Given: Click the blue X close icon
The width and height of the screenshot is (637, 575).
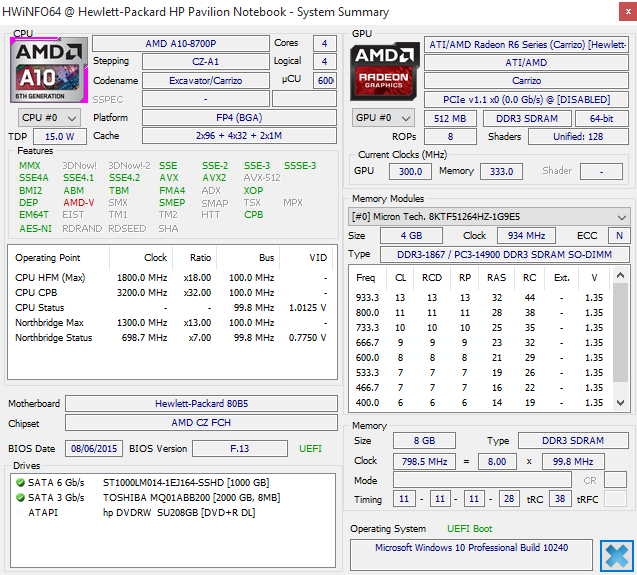Looking at the screenshot, I should tap(617, 555).
